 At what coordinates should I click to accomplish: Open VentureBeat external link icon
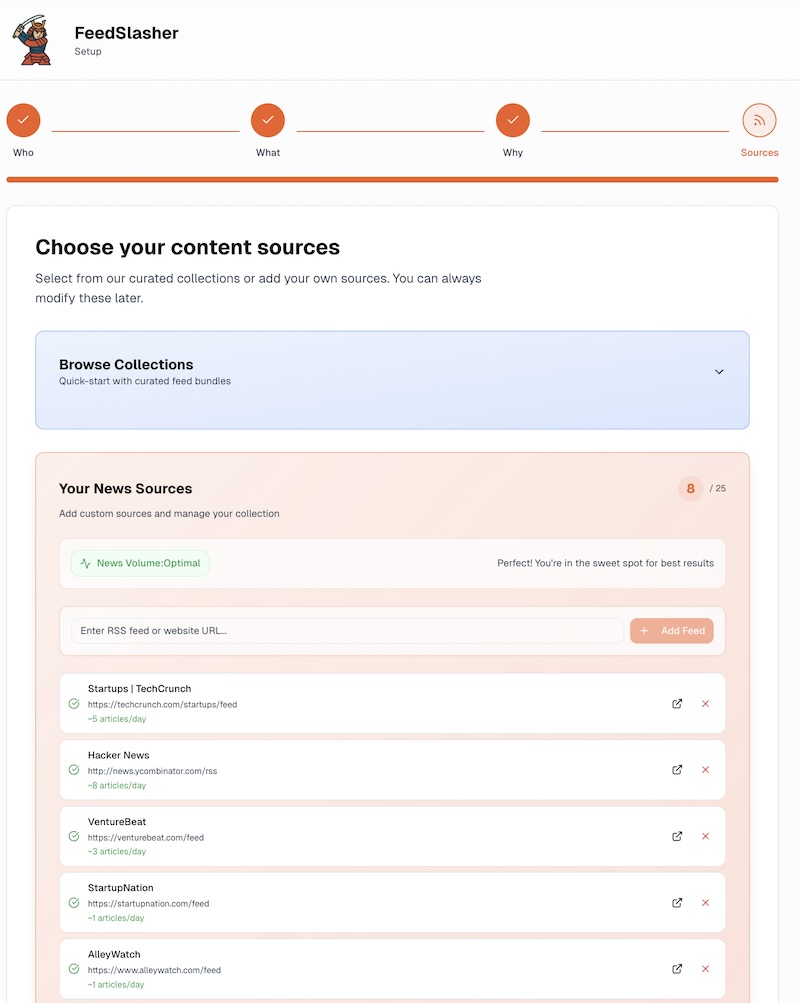coord(677,836)
